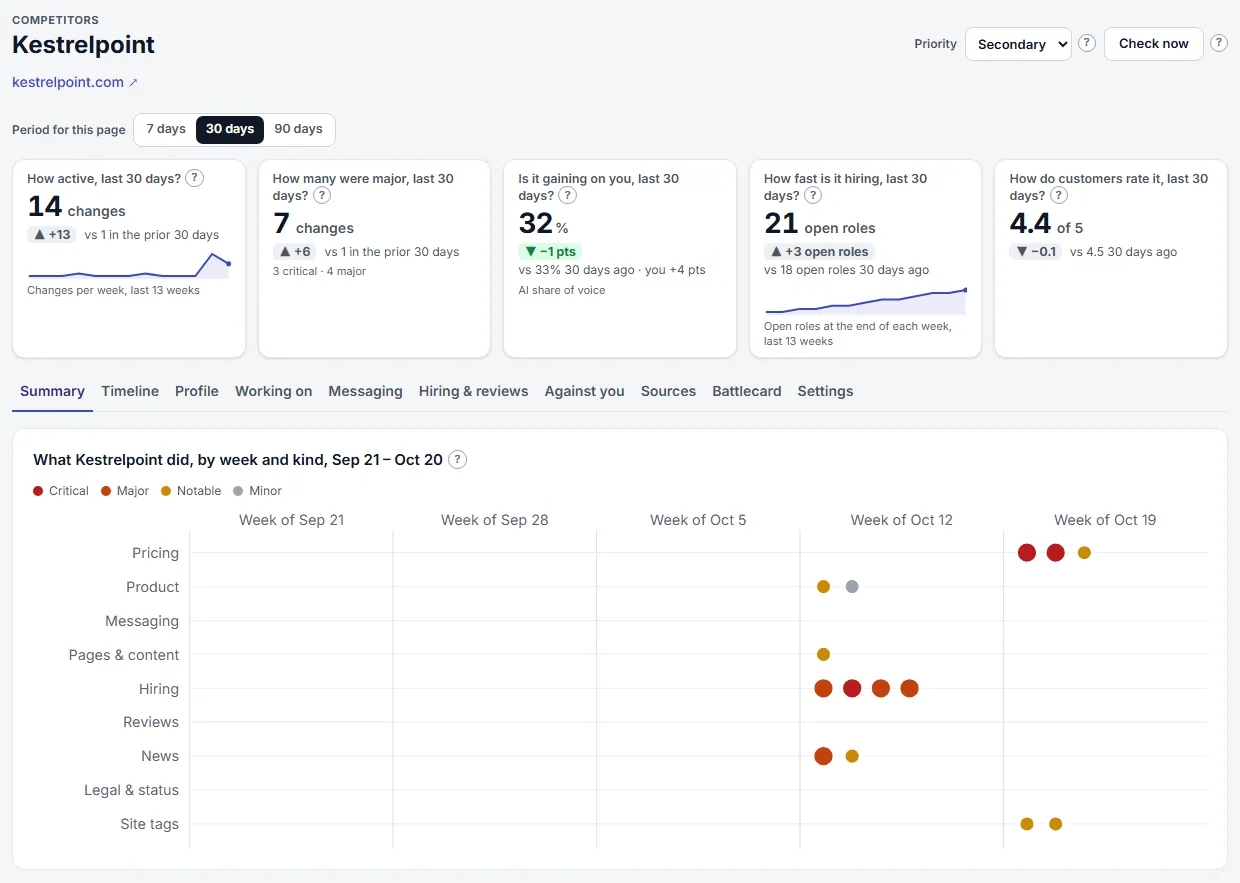Click help icon on How many were major card
The image size is (1240, 883).
coord(322,195)
